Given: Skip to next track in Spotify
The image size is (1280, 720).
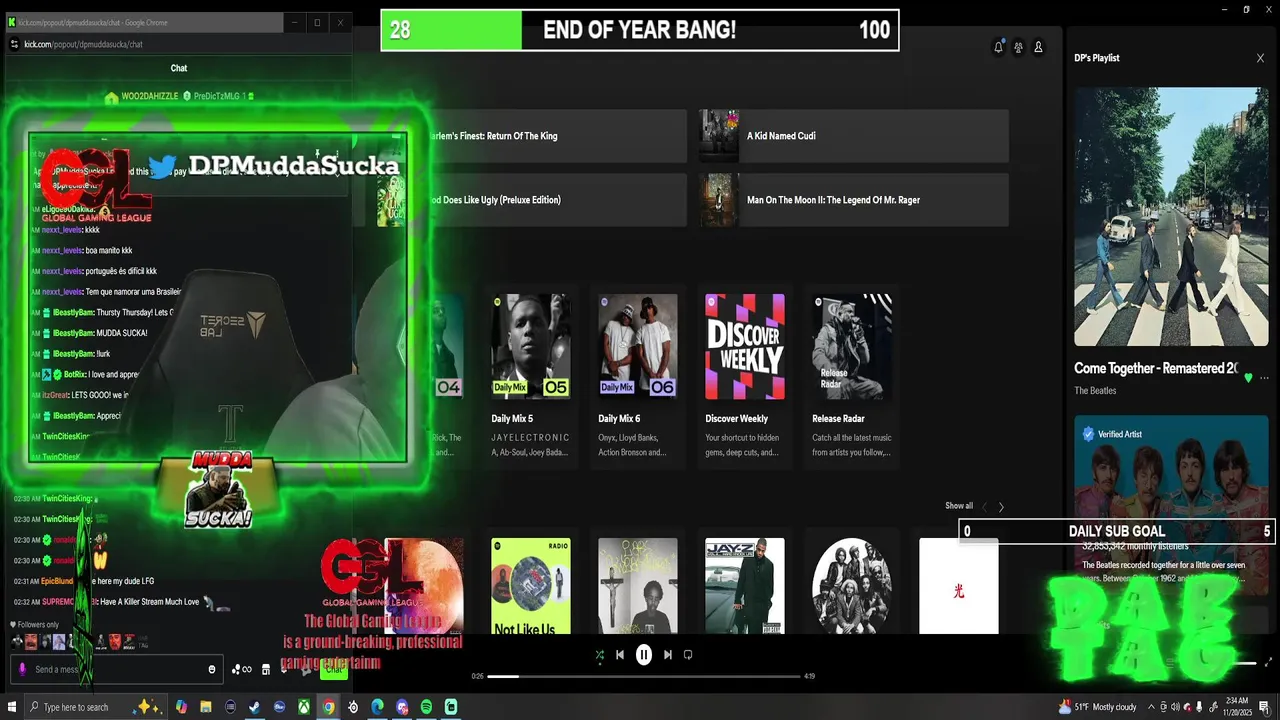Looking at the screenshot, I should tap(667, 655).
